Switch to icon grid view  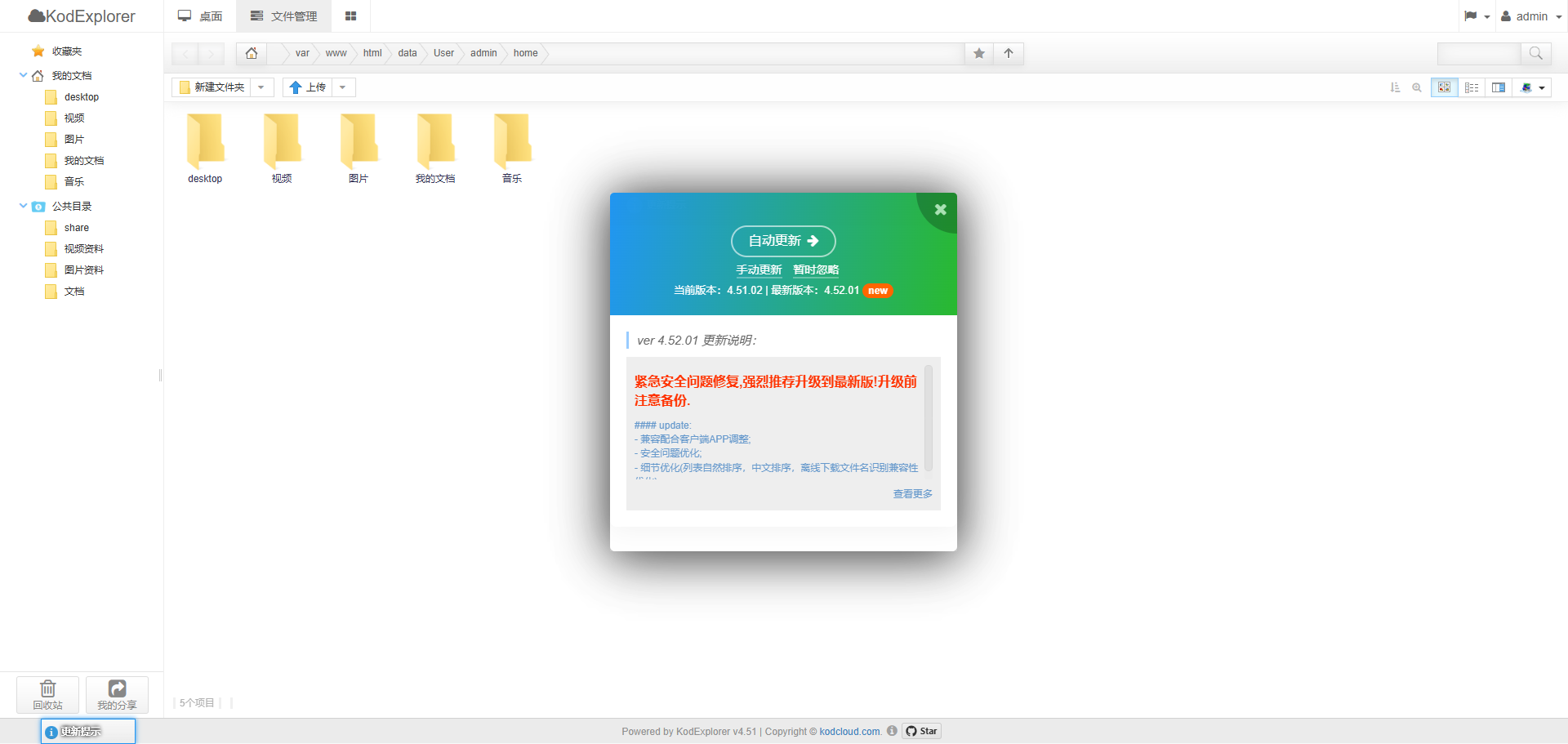pyautogui.click(x=1444, y=87)
